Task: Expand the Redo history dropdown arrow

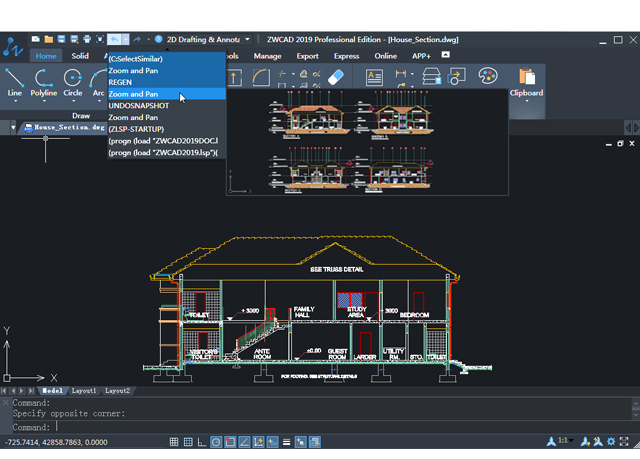Action: coord(148,39)
